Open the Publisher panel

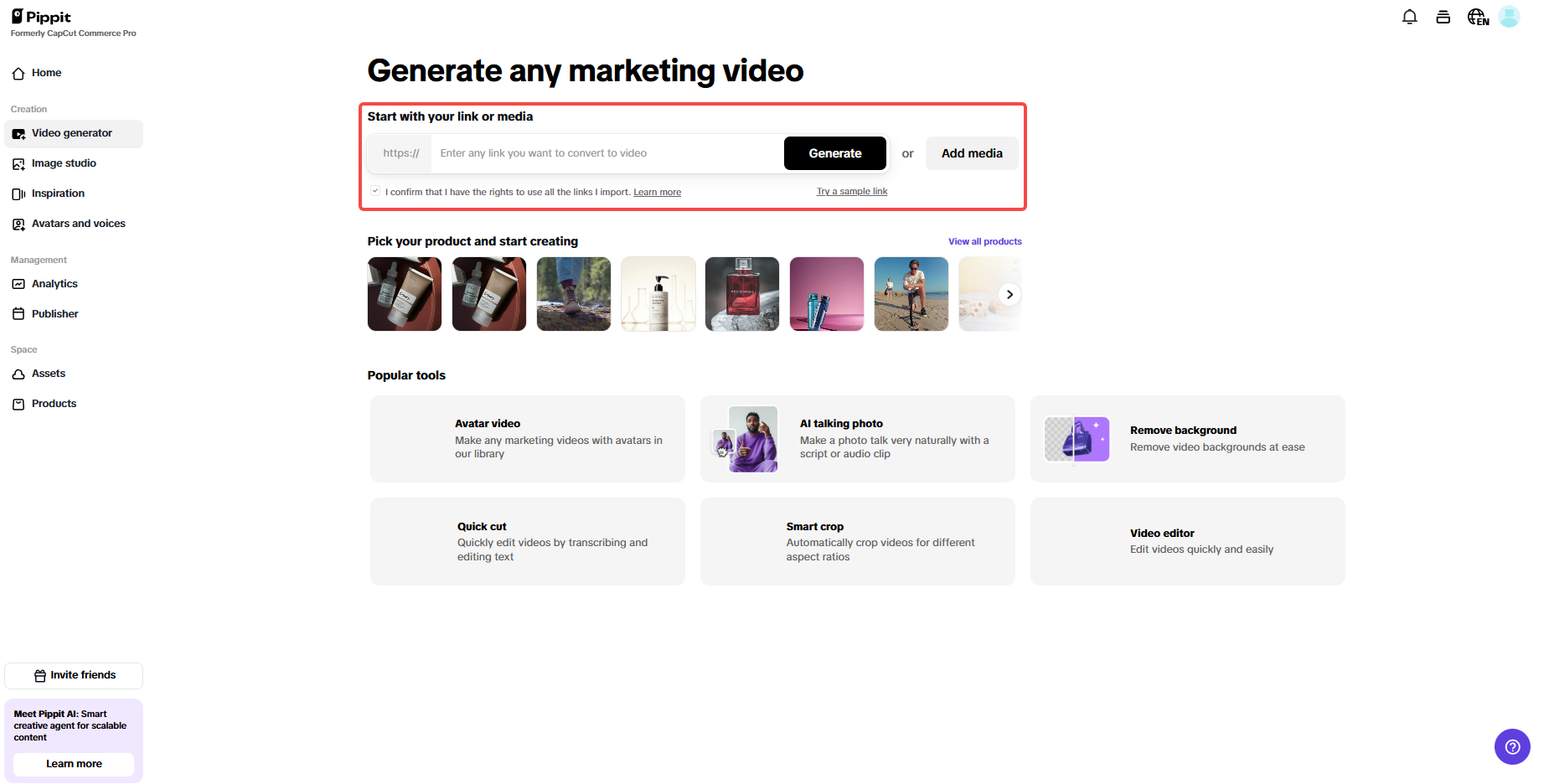tap(55, 313)
